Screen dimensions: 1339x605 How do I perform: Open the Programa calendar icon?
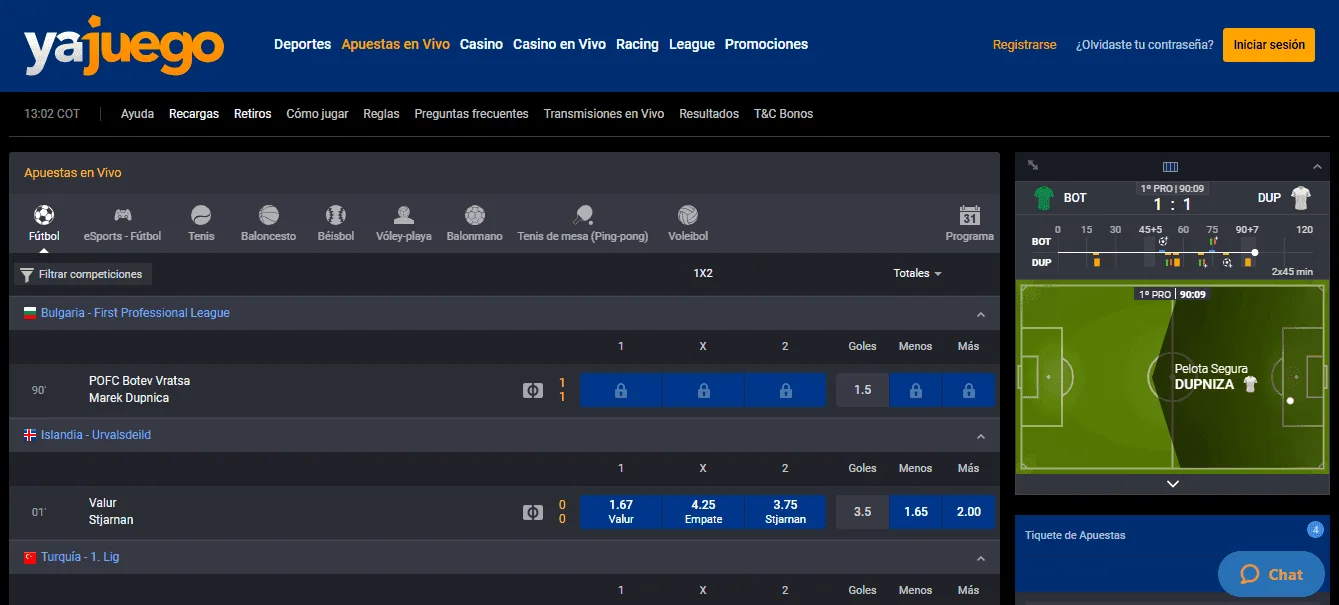tap(970, 214)
